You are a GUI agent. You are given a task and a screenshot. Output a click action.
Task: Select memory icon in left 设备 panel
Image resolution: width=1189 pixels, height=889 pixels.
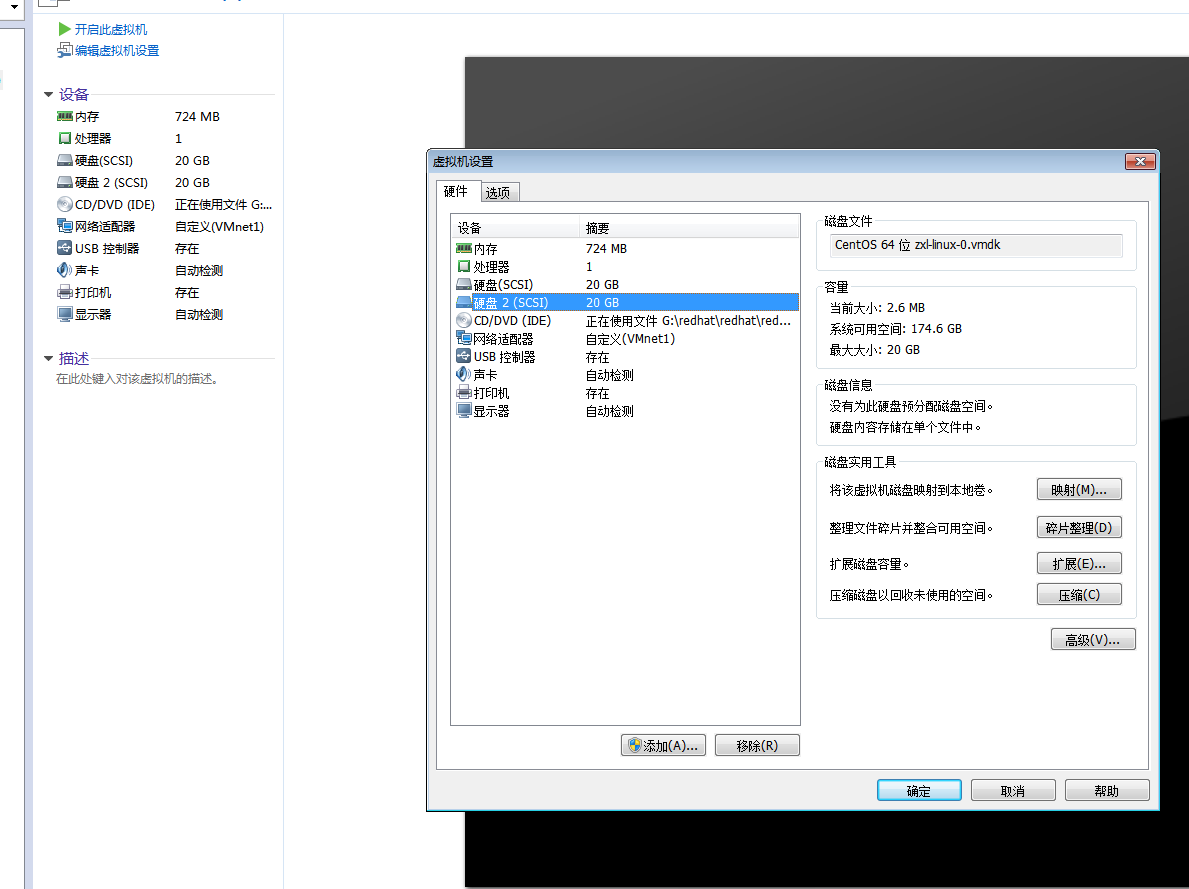point(64,116)
